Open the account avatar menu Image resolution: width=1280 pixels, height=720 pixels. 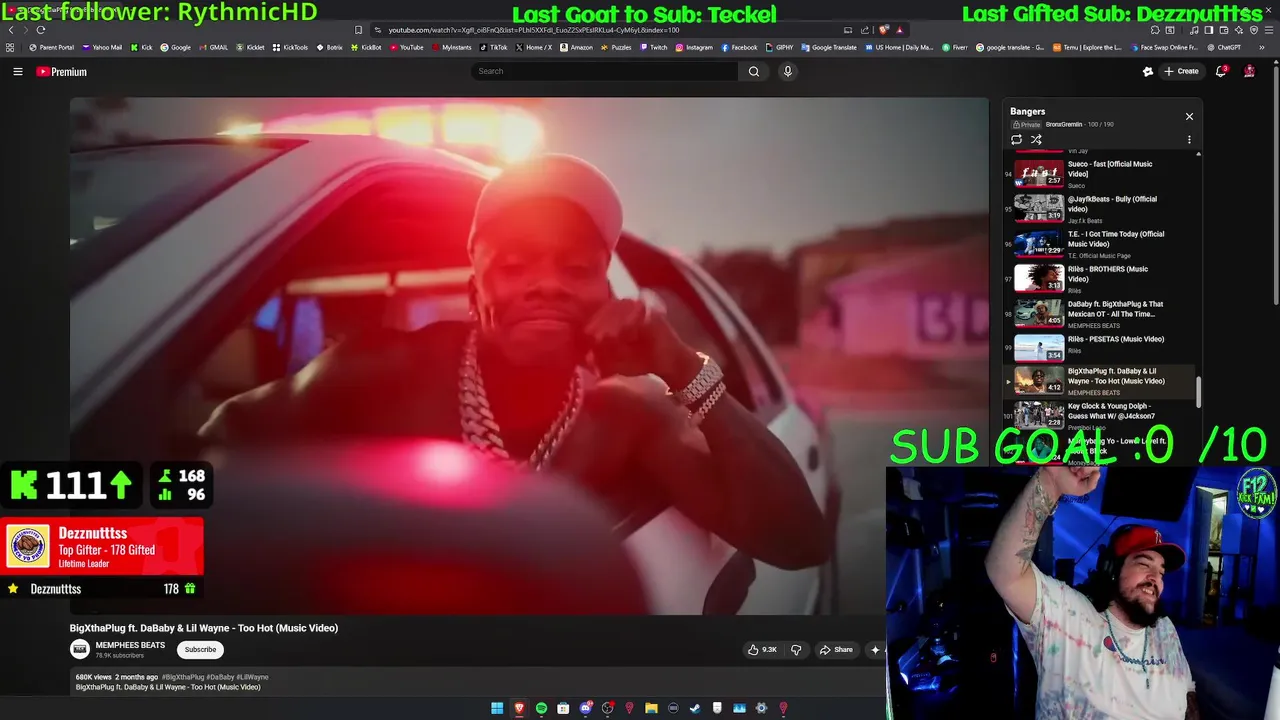click(x=1249, y=71)
